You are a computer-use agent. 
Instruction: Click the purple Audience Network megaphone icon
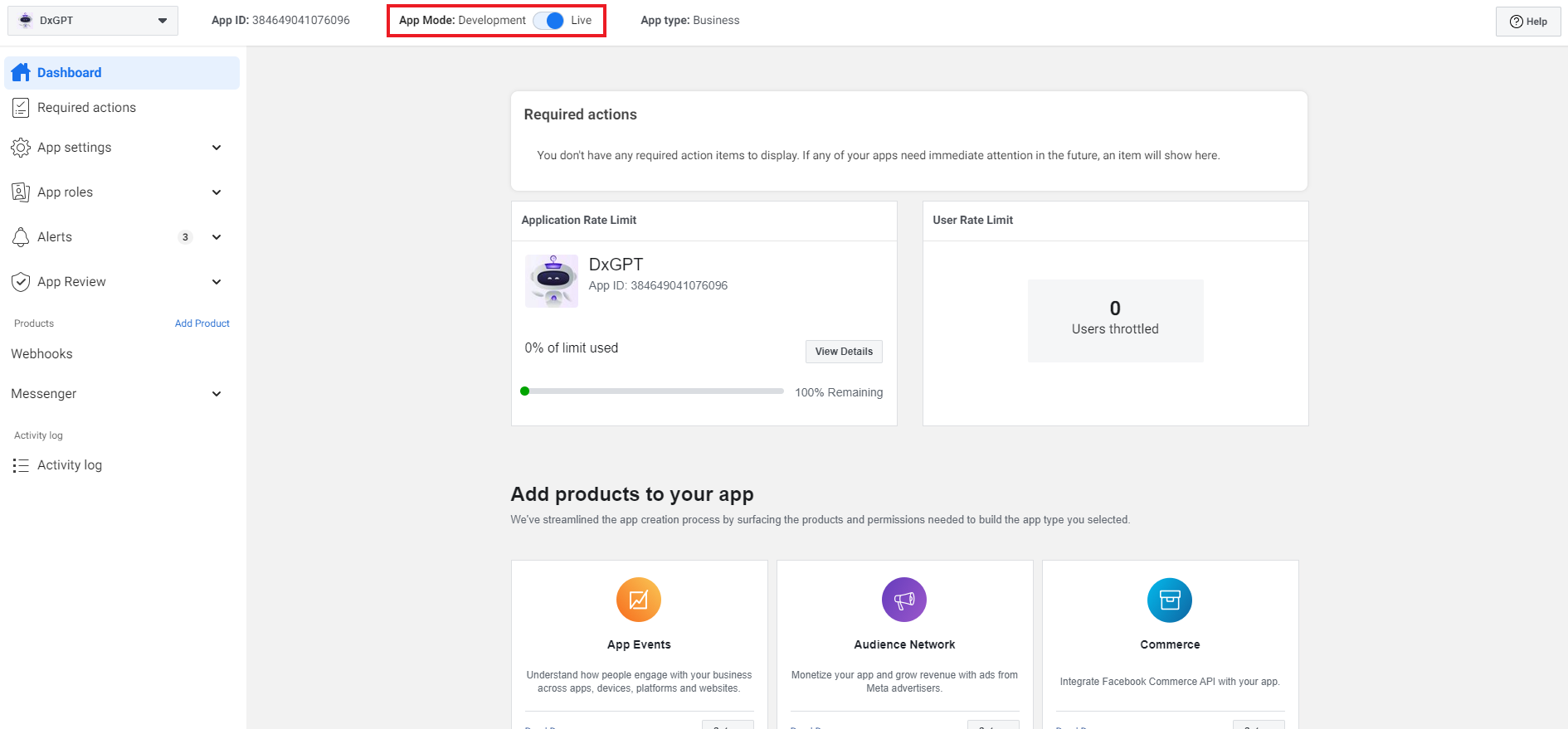pos(903,600)
